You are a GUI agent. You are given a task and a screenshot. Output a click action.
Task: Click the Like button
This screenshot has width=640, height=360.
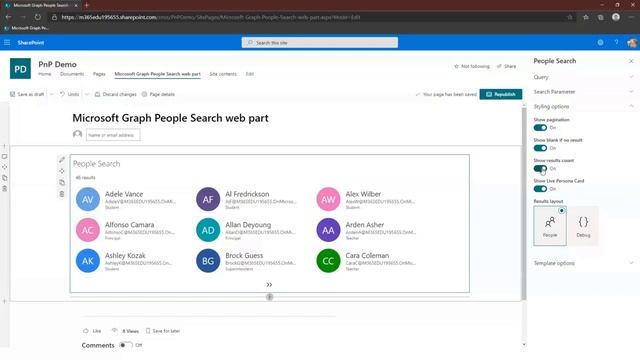point(92,331)
